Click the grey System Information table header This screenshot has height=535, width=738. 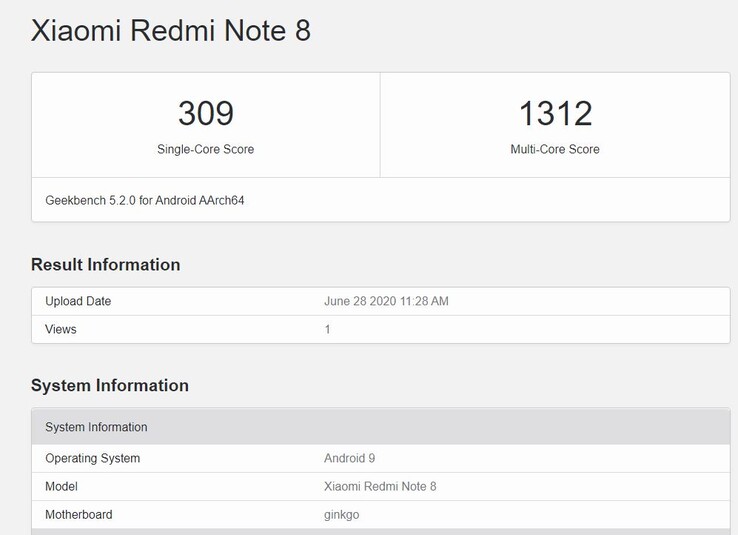click(x=381, y=427)
